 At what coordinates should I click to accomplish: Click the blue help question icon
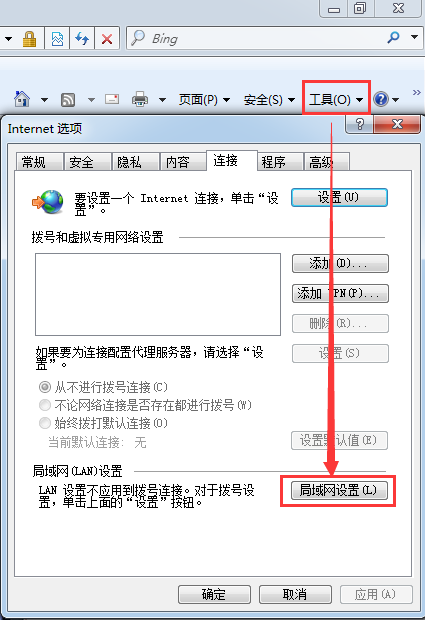point(381,99)
